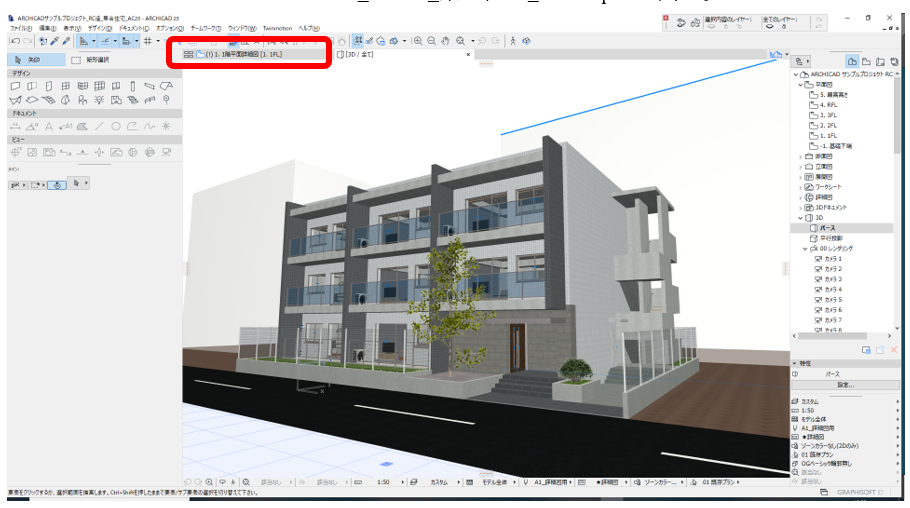
Task: Select the Fill tool in Document section
Action: (82, 126)
